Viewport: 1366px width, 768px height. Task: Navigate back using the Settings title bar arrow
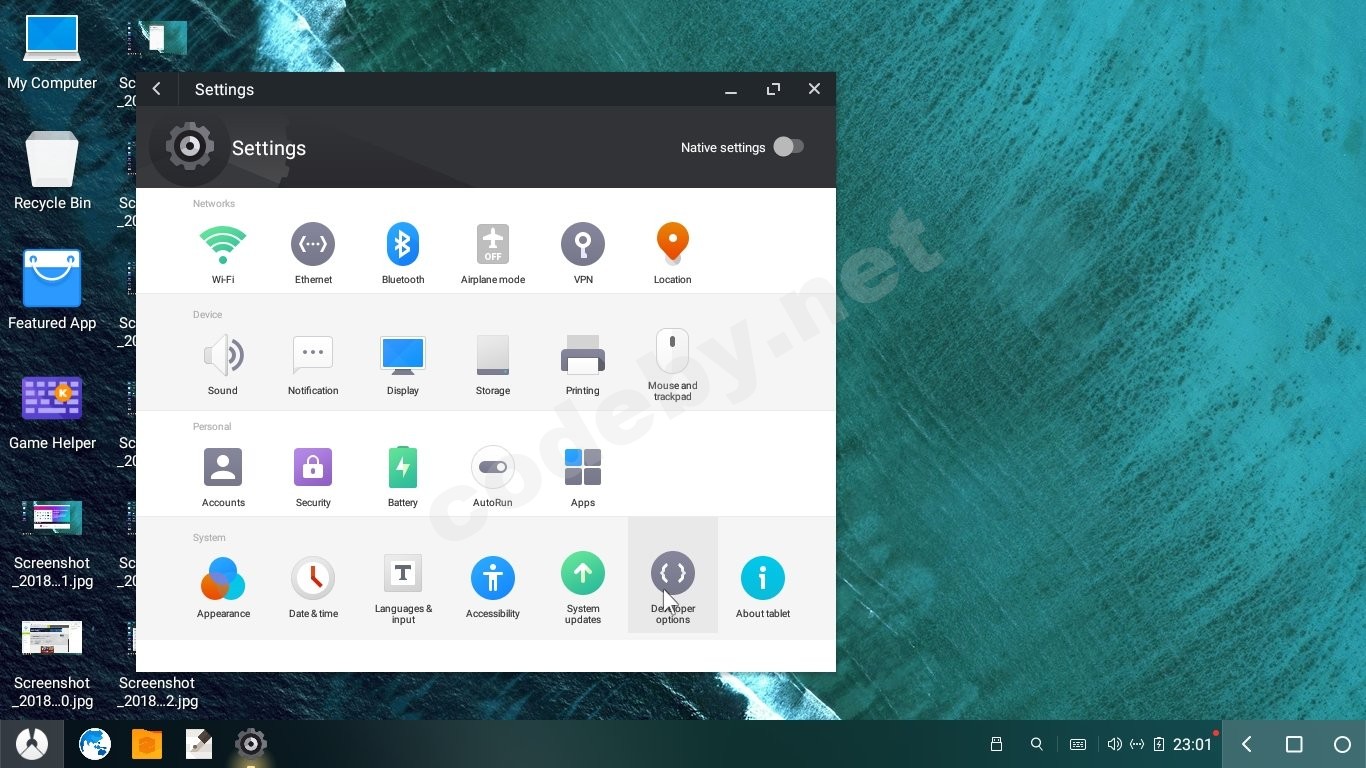point(156,89)
